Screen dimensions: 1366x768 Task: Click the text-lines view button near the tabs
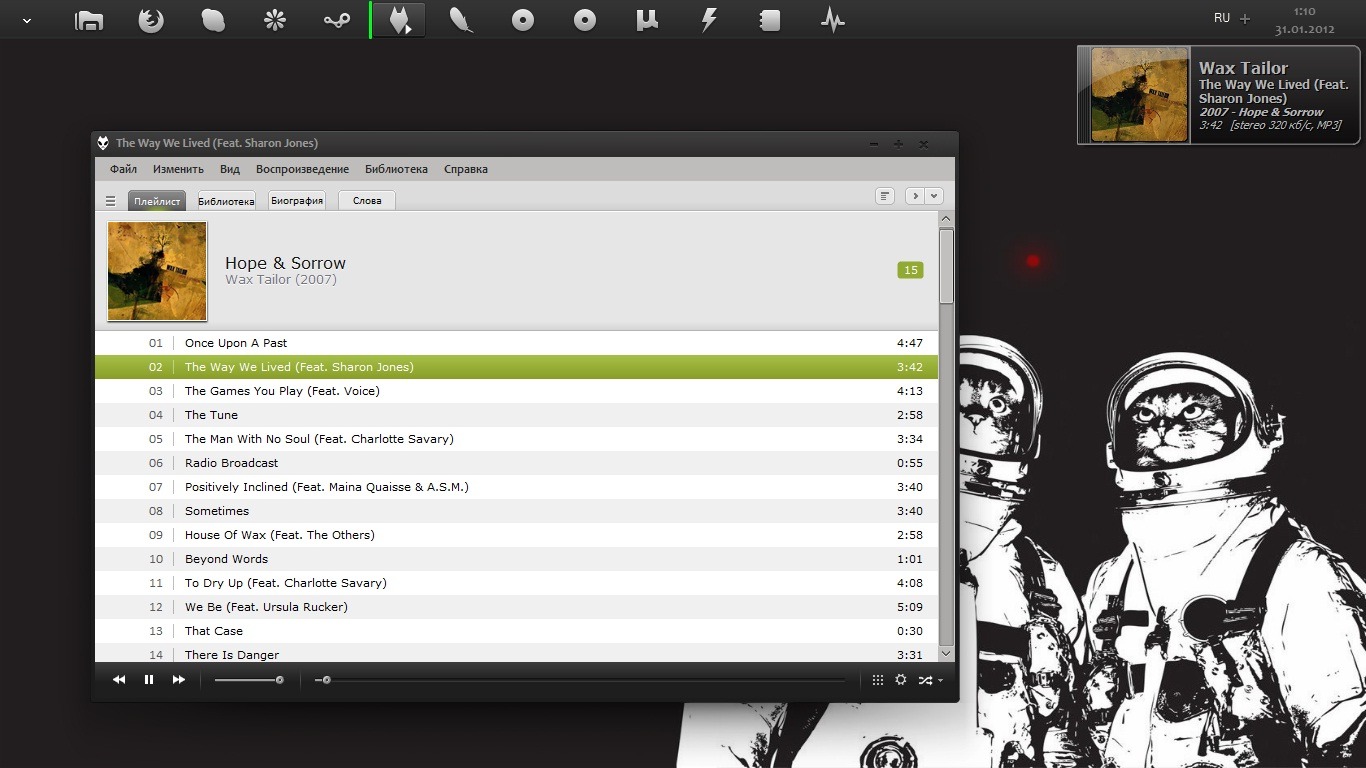[x=884, y=196]
